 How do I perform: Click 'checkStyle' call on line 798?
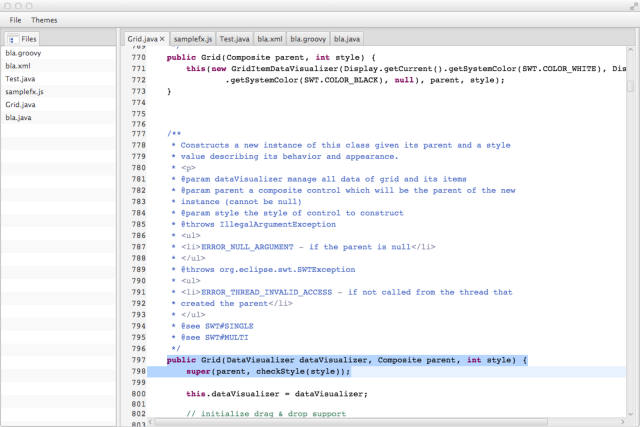(x=281, y=371)
